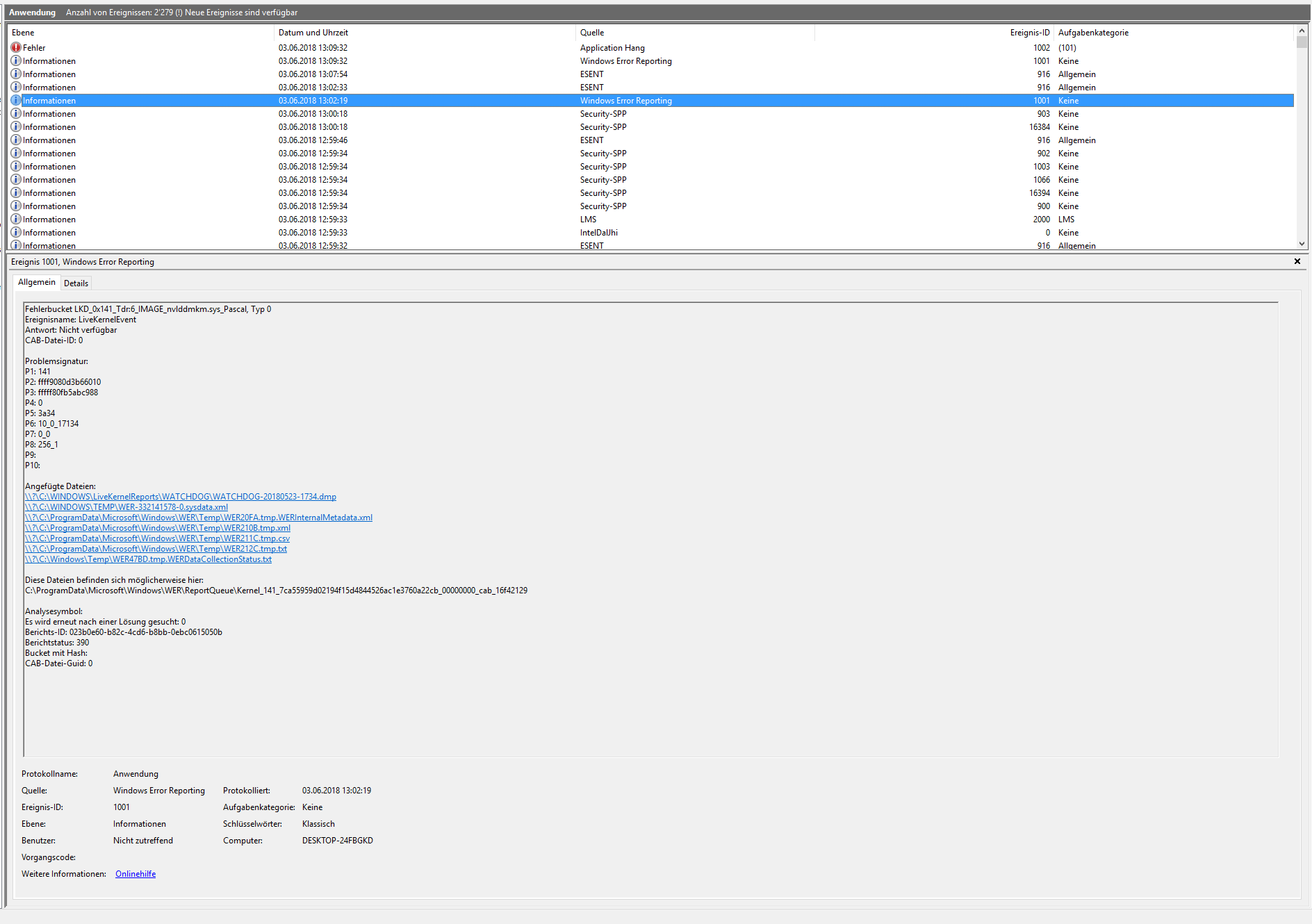
Task: Open the WATCHDOG-20180523-1734.dmp link
Action: pyautogui.click(x=181, y=497)
